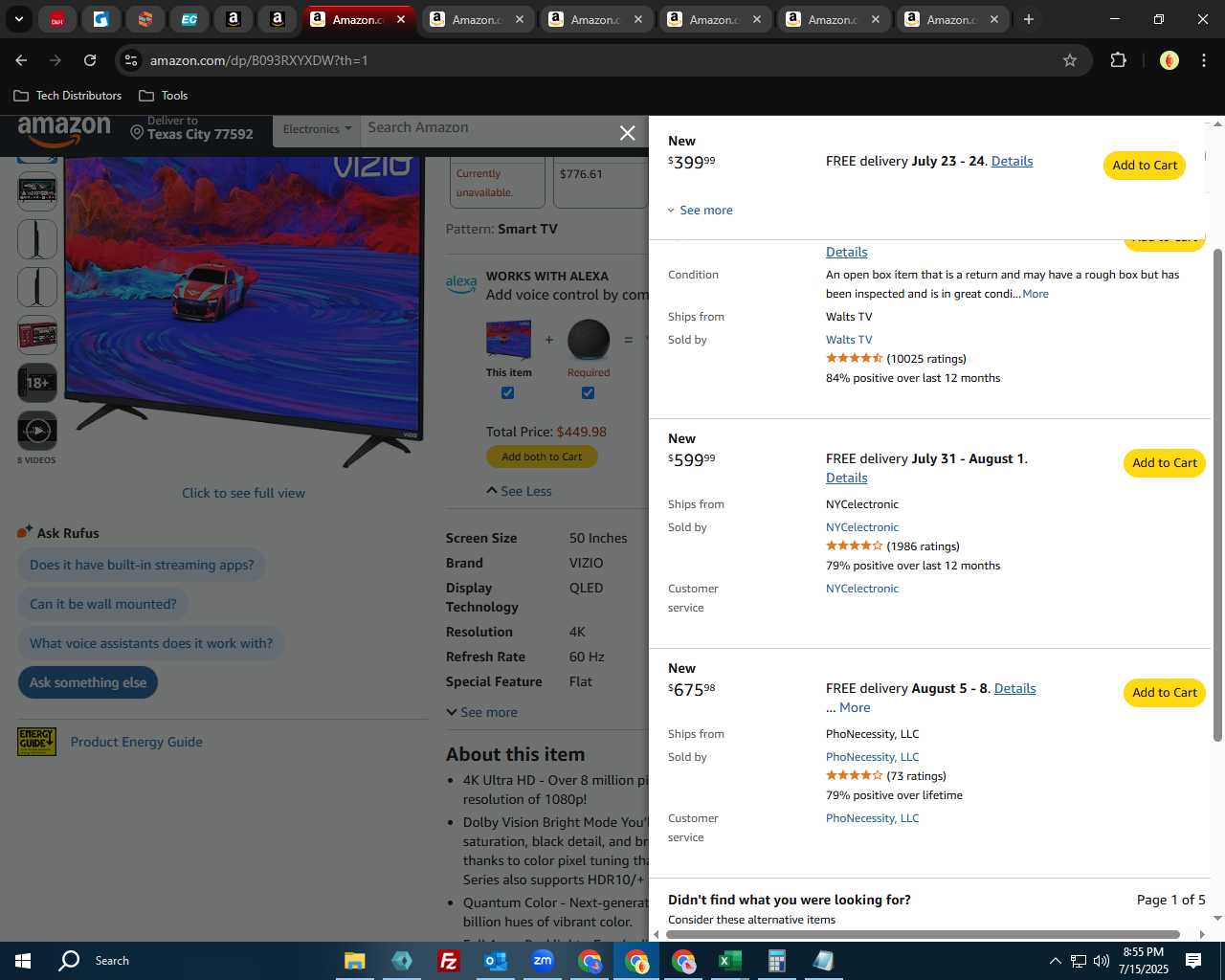Select 18+ product thumbnail
Viewport: 1225px width, 980px height.
pos(37,383)
